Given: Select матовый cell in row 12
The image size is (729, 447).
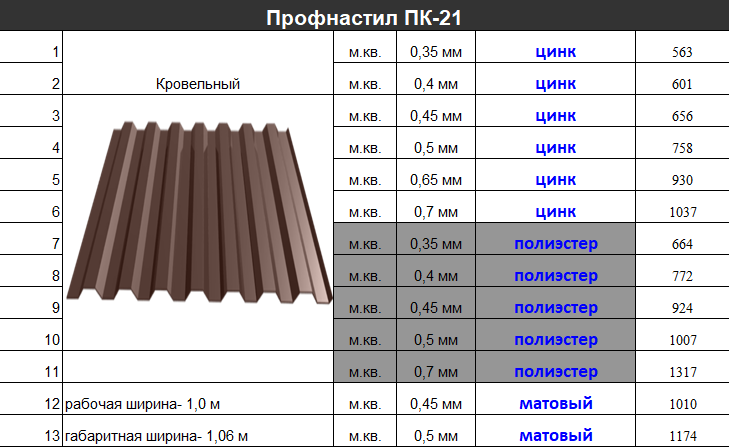Looking at the screenshot, I should [556, 399].
